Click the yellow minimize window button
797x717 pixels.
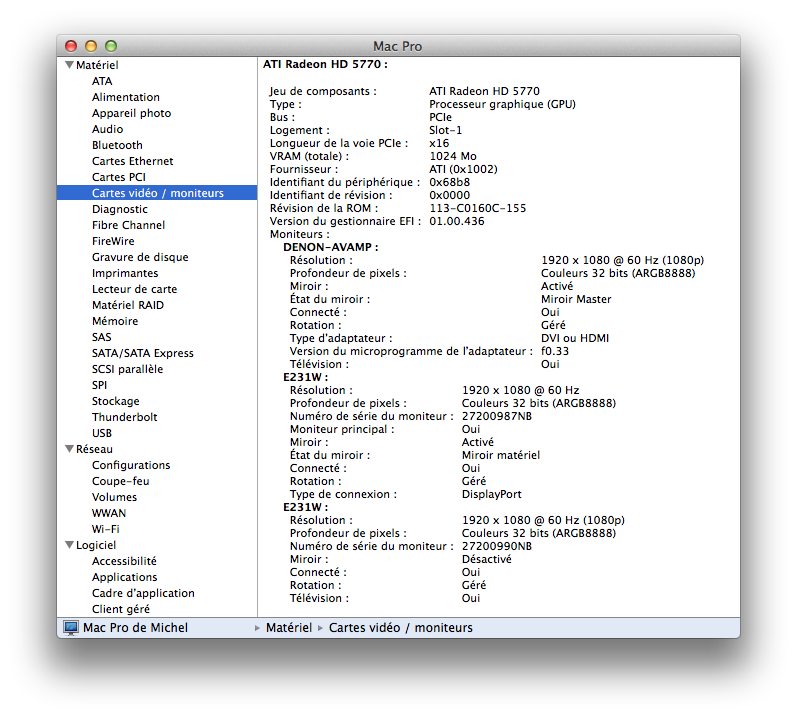pyautogui.click(x=91, y=46)
